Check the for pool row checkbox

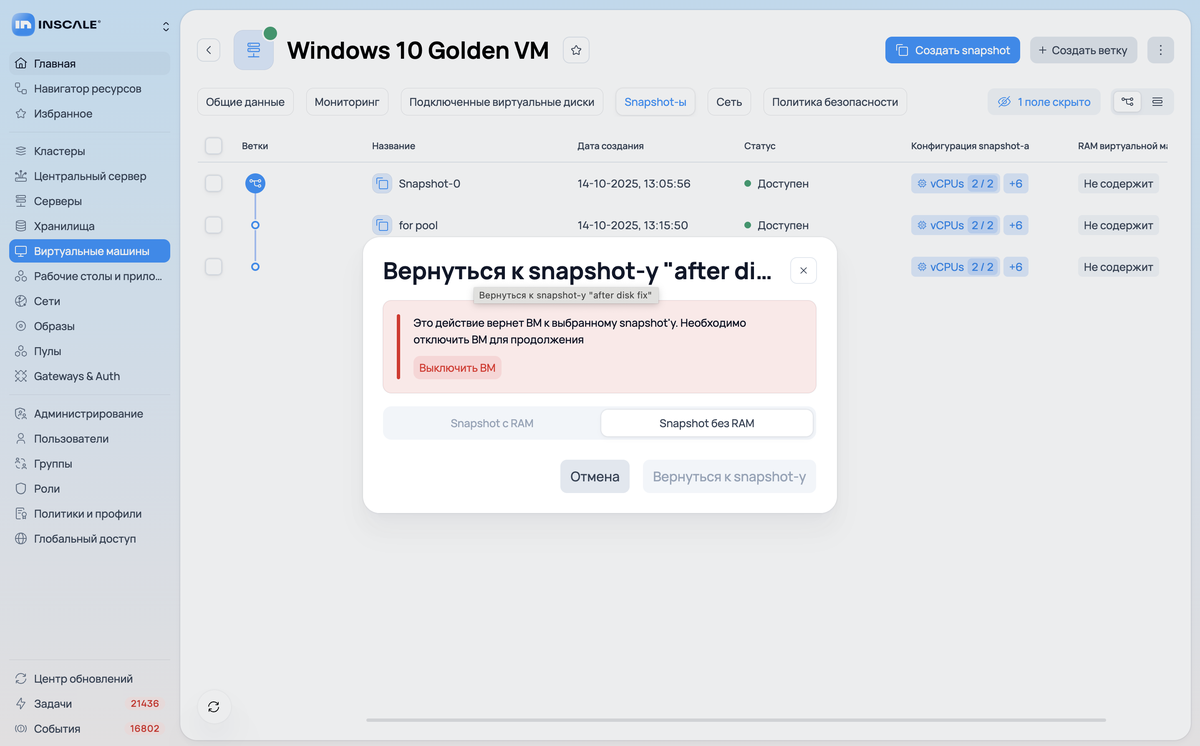pos(213,225)
